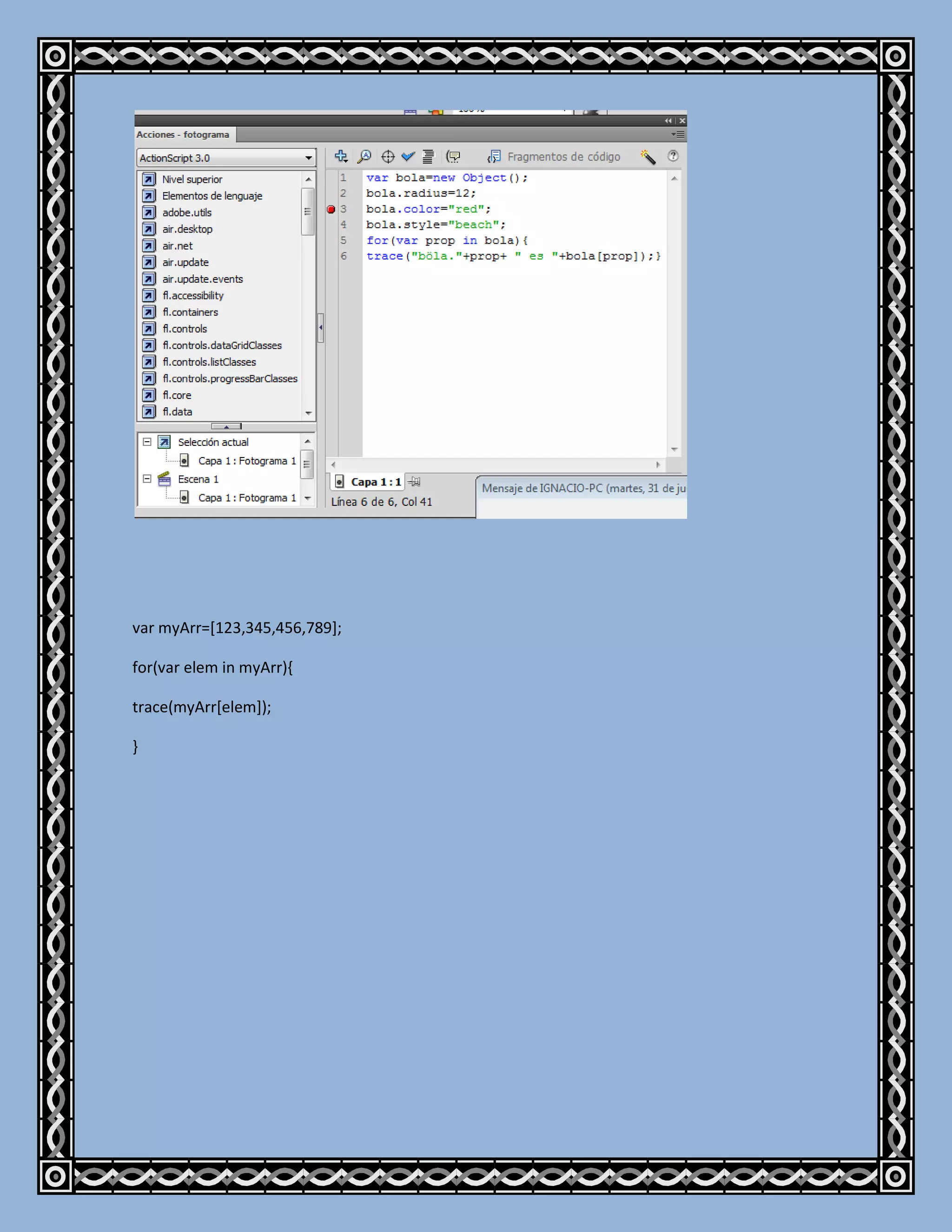Image resolution: width=952 pixels, height=1232 pixels.
Task: Click the package icon beside fl.core
Action: pos(149,395)
